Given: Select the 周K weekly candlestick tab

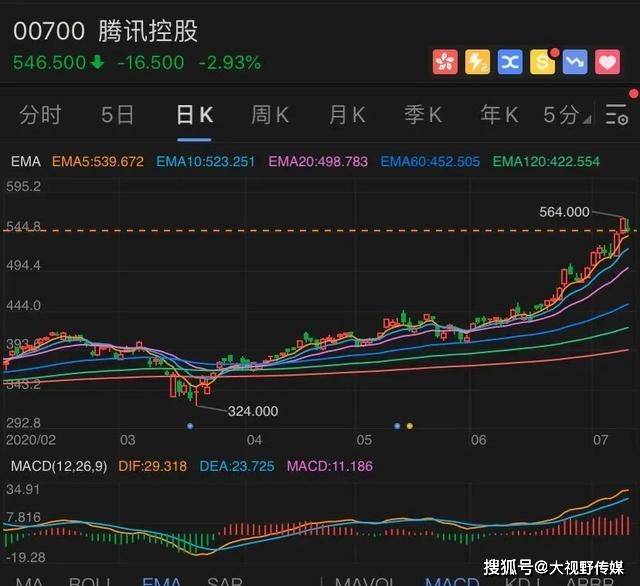Looking at the screenshot, I should pos(270,115).
